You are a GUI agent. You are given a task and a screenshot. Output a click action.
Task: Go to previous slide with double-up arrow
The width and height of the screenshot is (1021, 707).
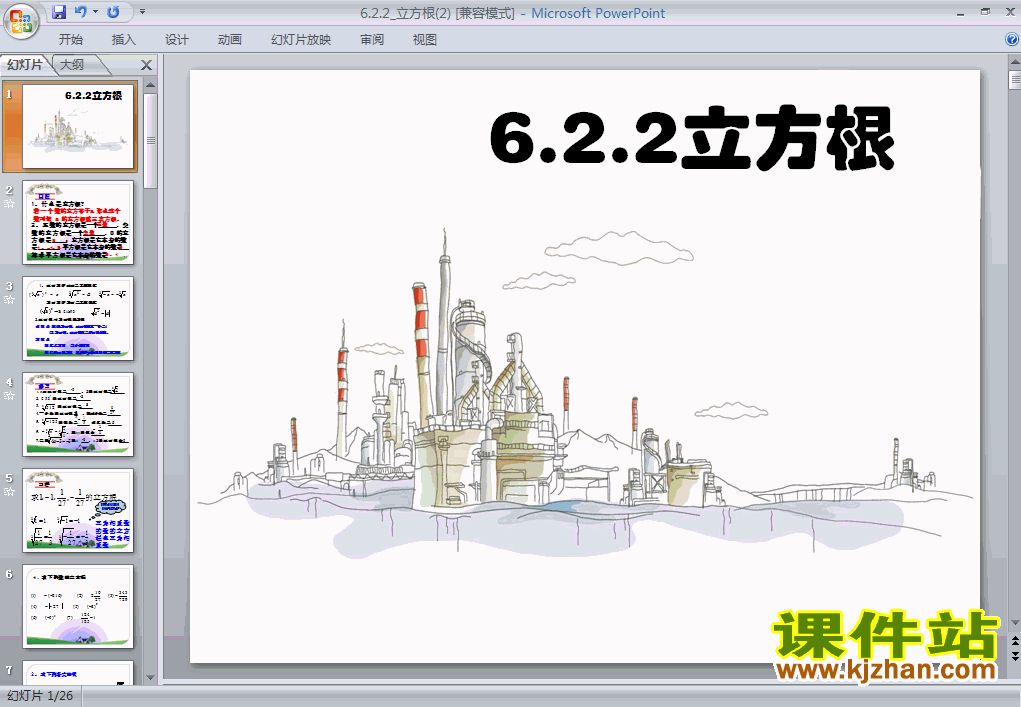(x=1014, y=643)
